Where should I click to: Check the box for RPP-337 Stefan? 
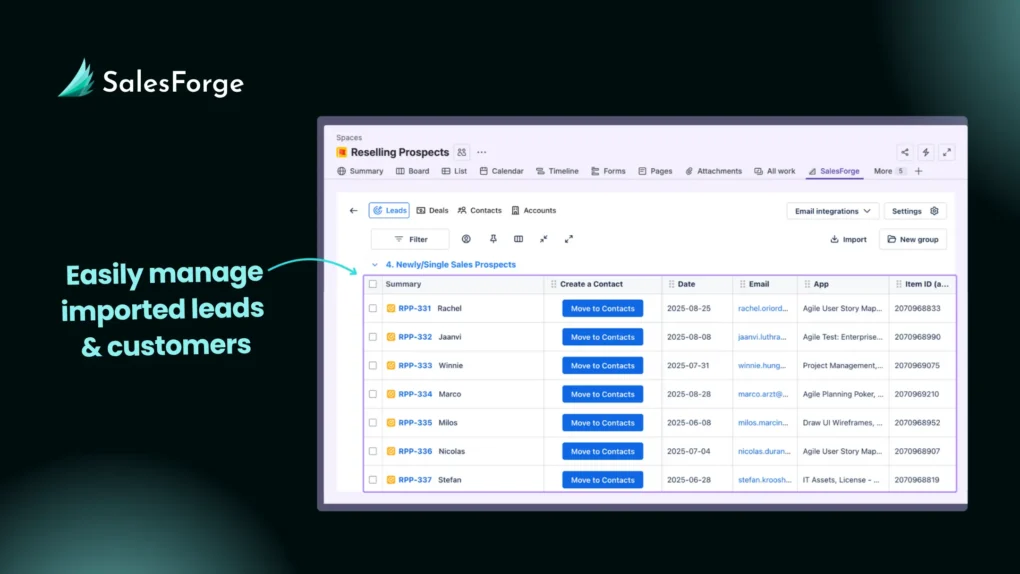[373, 480]
